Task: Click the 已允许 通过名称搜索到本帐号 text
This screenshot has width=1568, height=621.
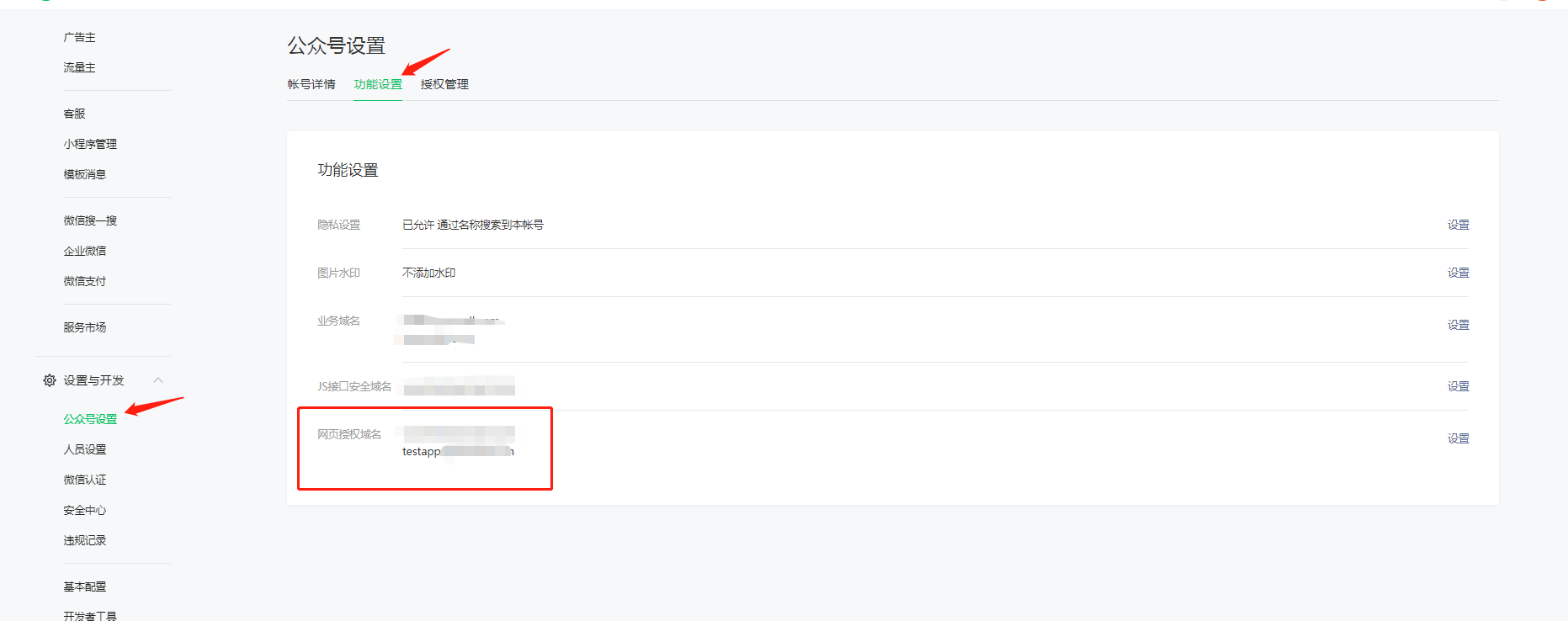Action: (x=473, y=225)
